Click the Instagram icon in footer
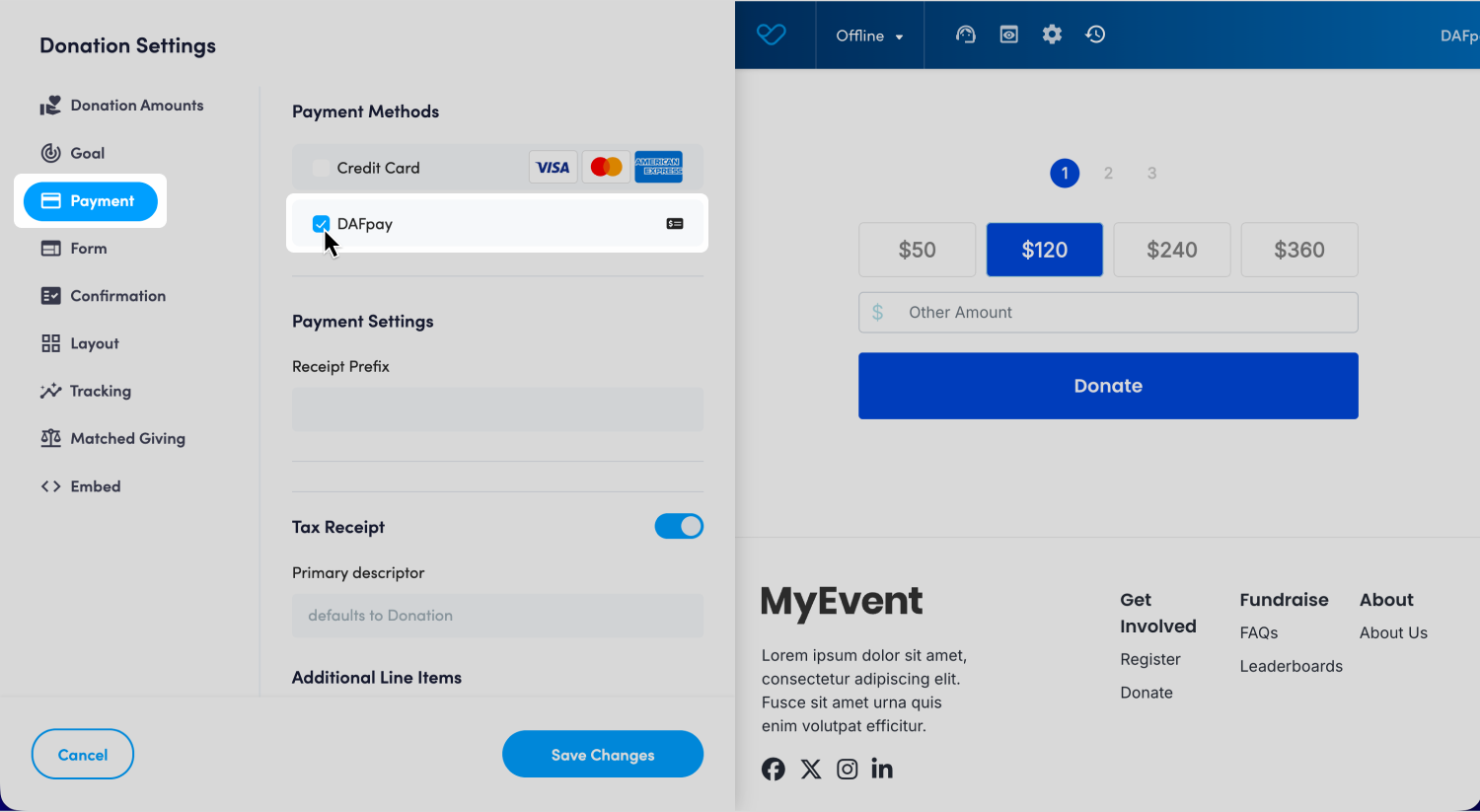Viewport: 1480px width, 812px height. pos(847,770)
